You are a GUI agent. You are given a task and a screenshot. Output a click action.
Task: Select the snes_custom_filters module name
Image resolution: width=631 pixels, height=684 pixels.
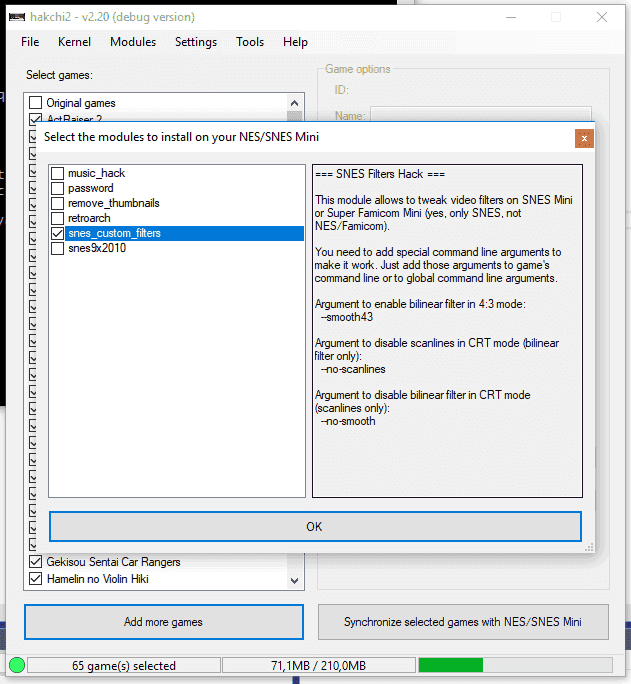115,233
